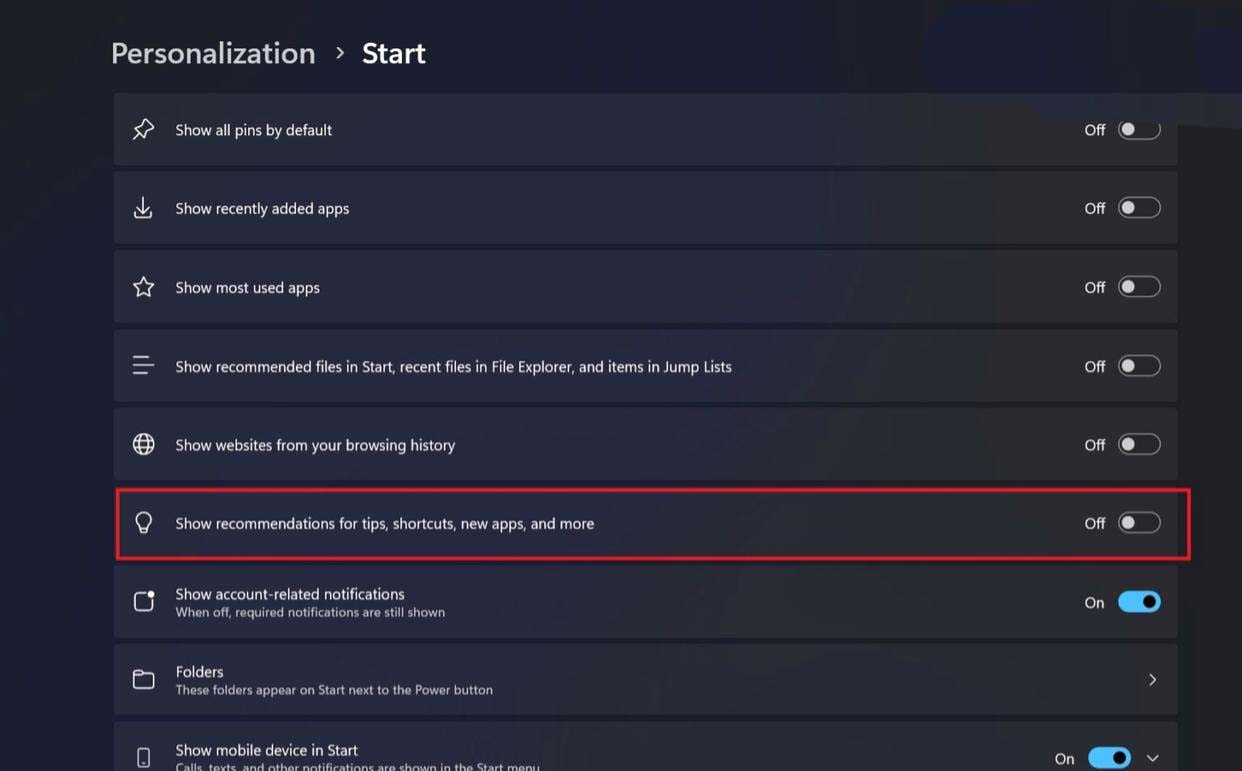Turn off Show mobile device in Start
The image size is (1242, 771).
pyautogui.click(x=1109, y=758)
